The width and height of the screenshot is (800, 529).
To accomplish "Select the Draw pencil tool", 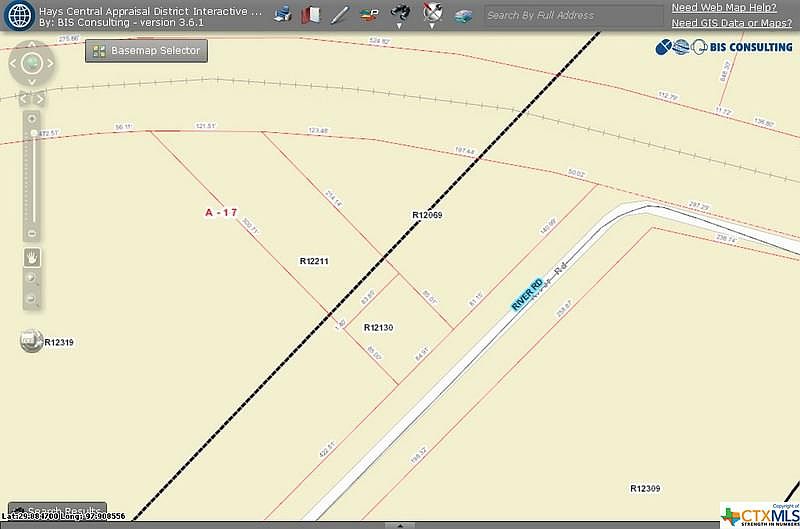I will pos(339,15).
